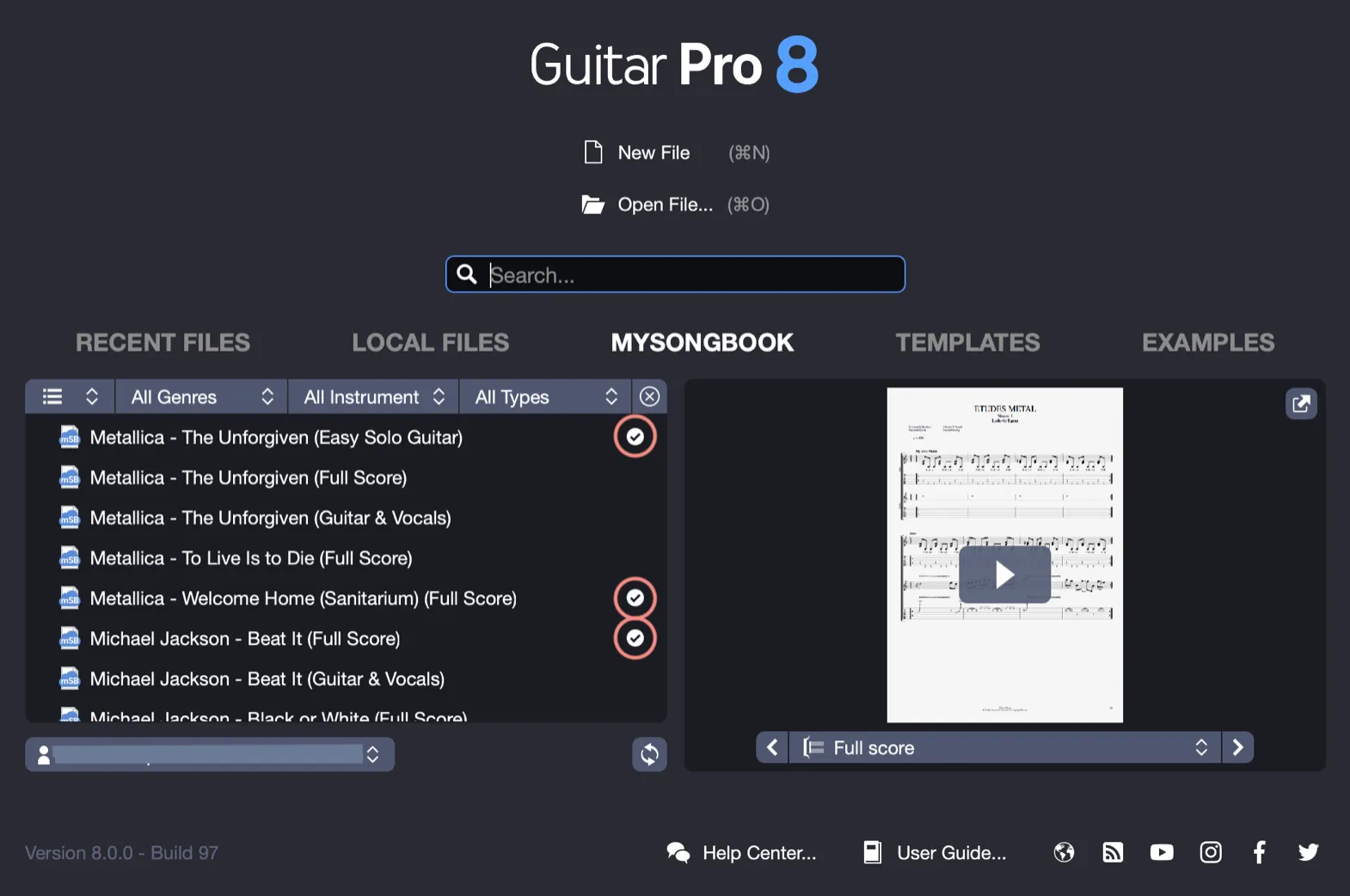Open the YouTube icon
Image resolution: width=1350 pixels, height=896 pixels.
pyautogui.click(x=1162, y=852)
